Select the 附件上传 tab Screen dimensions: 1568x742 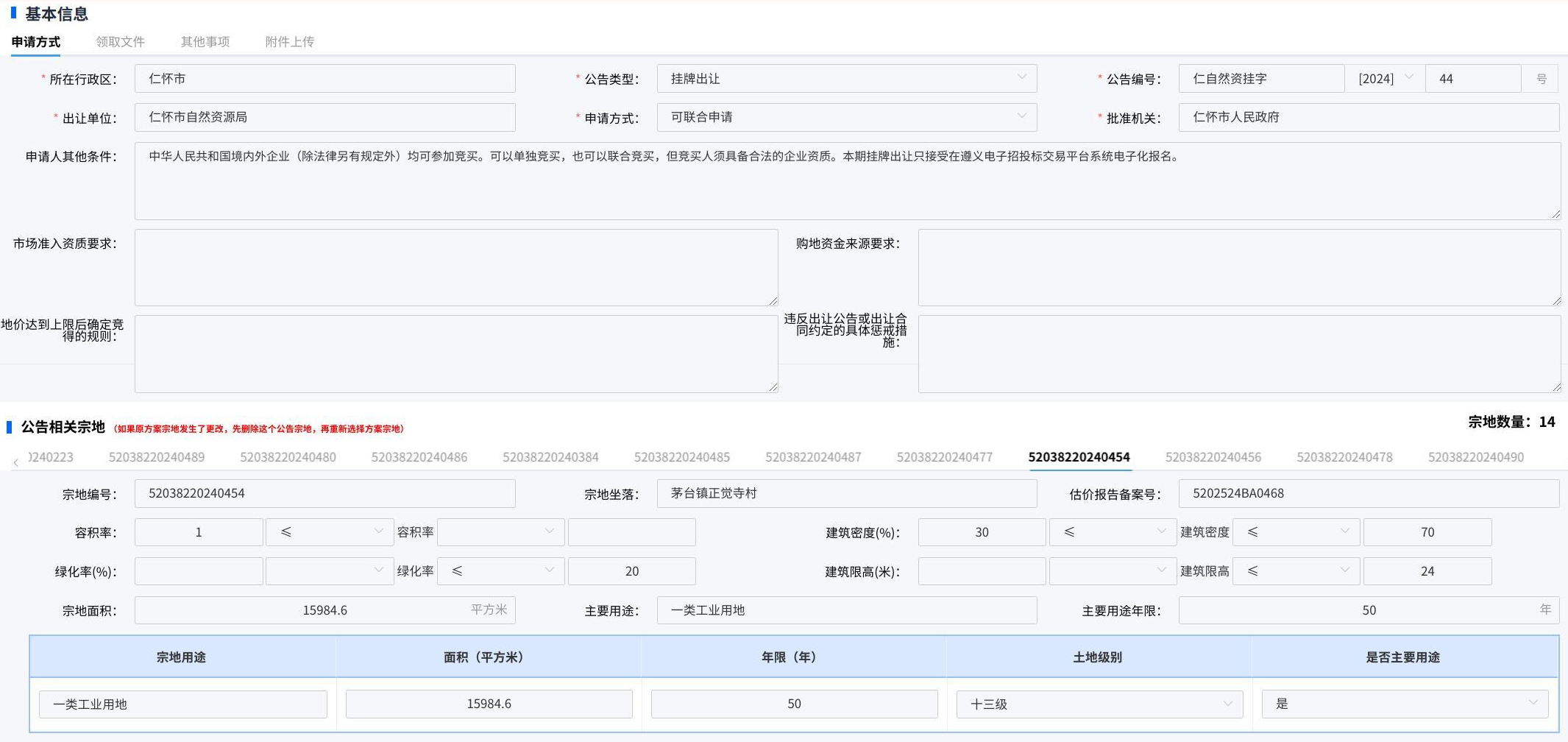click(289, 42)
